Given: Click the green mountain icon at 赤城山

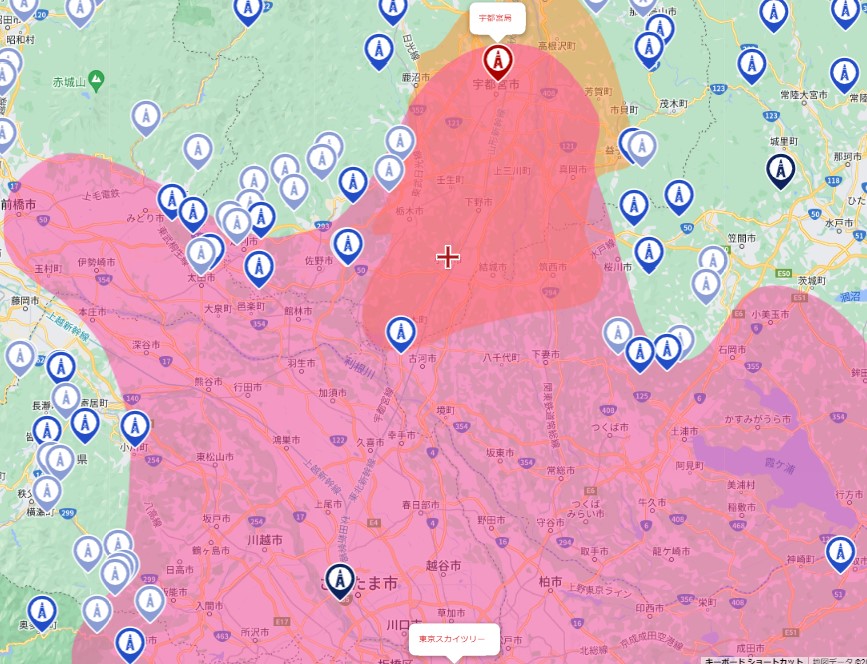Looking at the screenshot, I should 96,78.
